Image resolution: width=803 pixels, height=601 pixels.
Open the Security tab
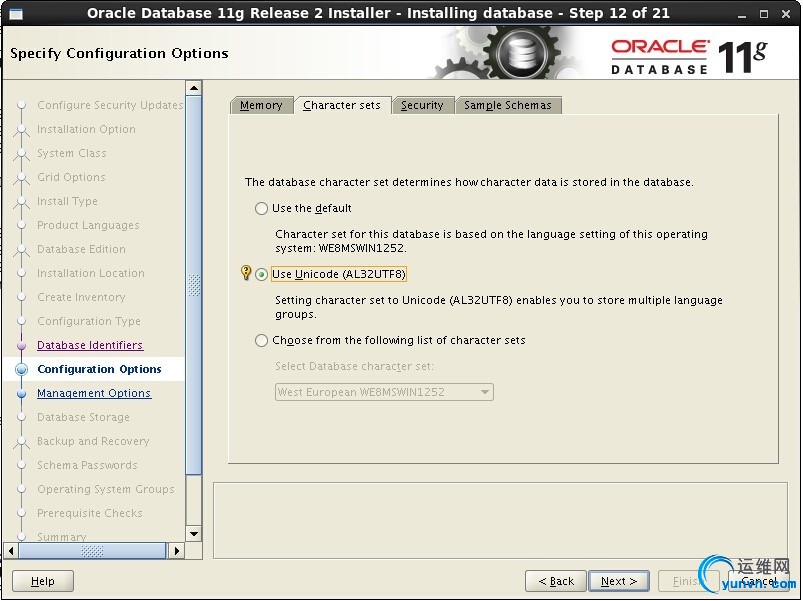pyautogui.click(x=422, y=105)
